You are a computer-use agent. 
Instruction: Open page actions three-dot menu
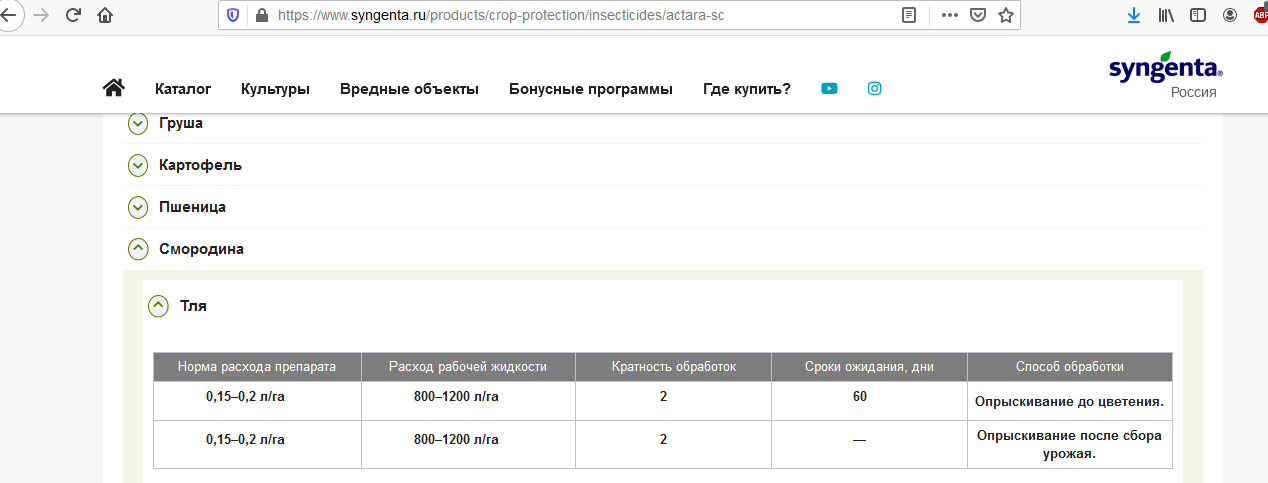click(x=950, y=15)
